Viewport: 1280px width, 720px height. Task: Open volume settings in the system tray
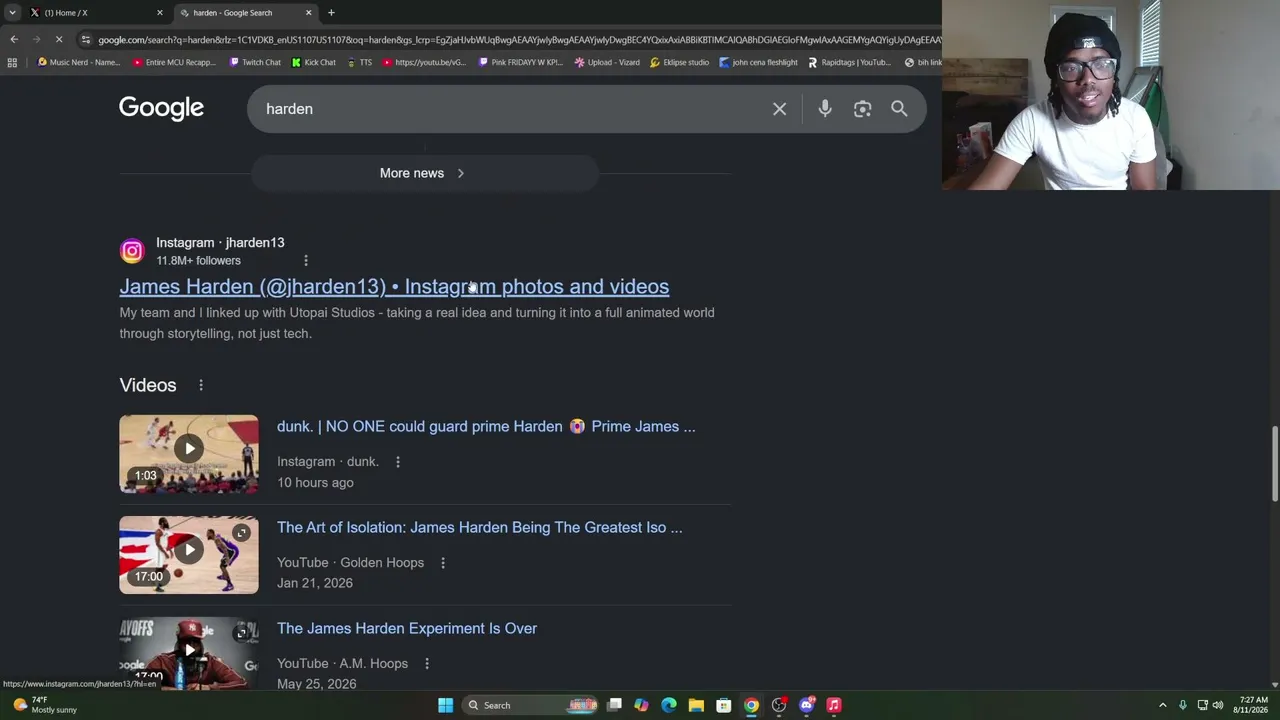coord(1218,705)
